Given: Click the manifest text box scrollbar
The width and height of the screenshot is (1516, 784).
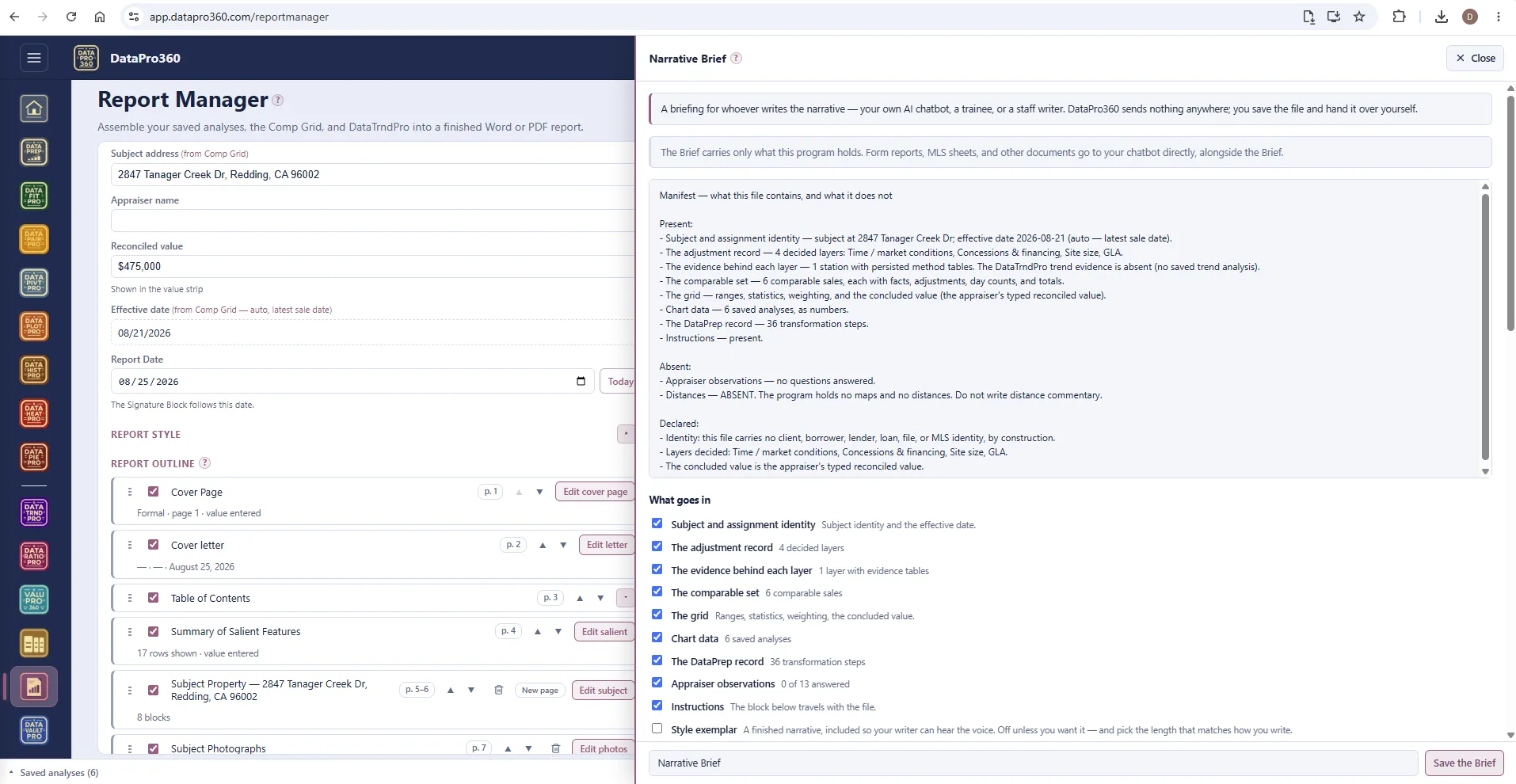Looking at the screenshot, I should point(1485,326).
